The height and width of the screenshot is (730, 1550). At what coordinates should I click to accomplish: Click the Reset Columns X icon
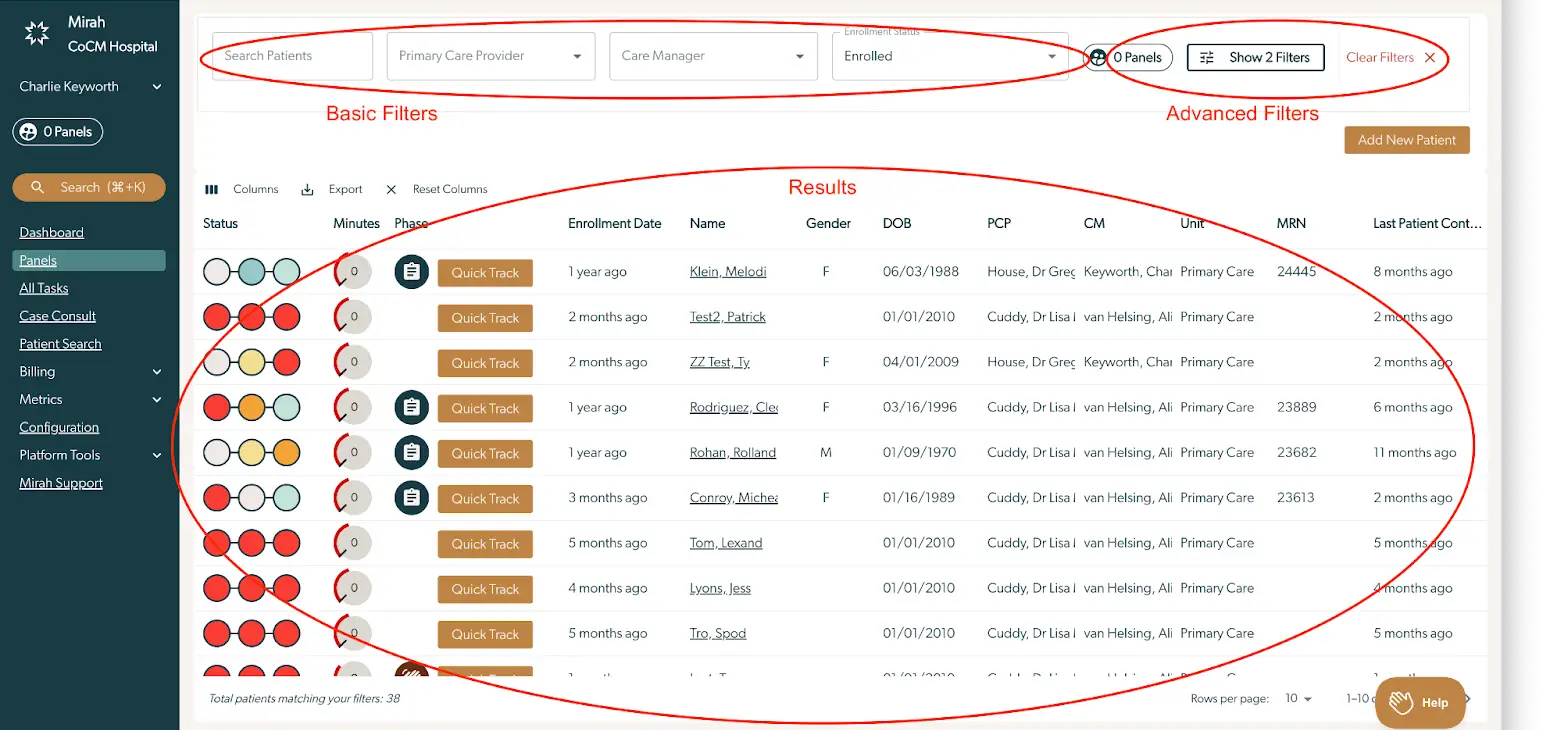coord(390,189)
